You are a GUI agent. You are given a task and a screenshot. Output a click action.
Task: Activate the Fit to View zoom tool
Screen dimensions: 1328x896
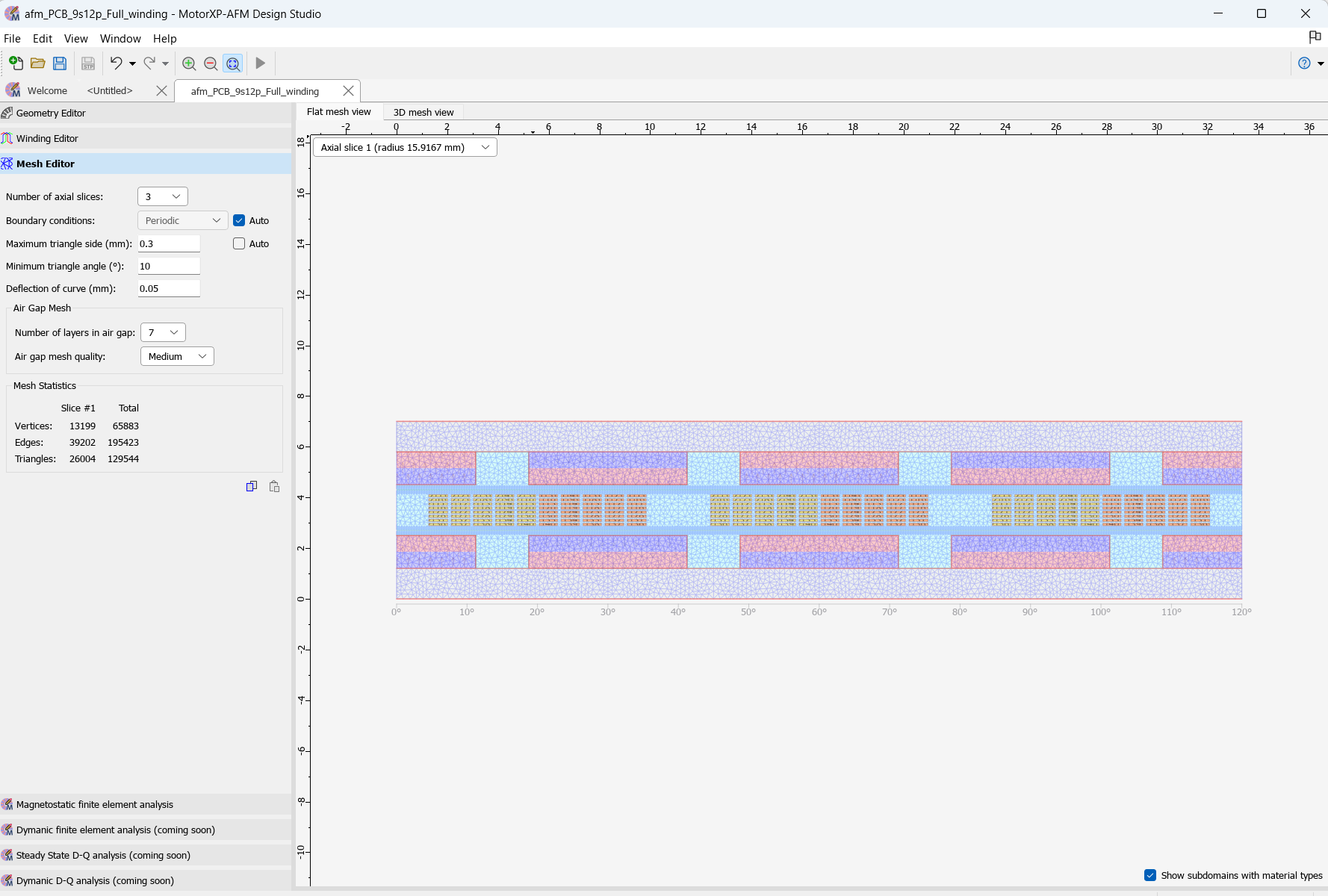pyautogui.click(x=233, y=63)
